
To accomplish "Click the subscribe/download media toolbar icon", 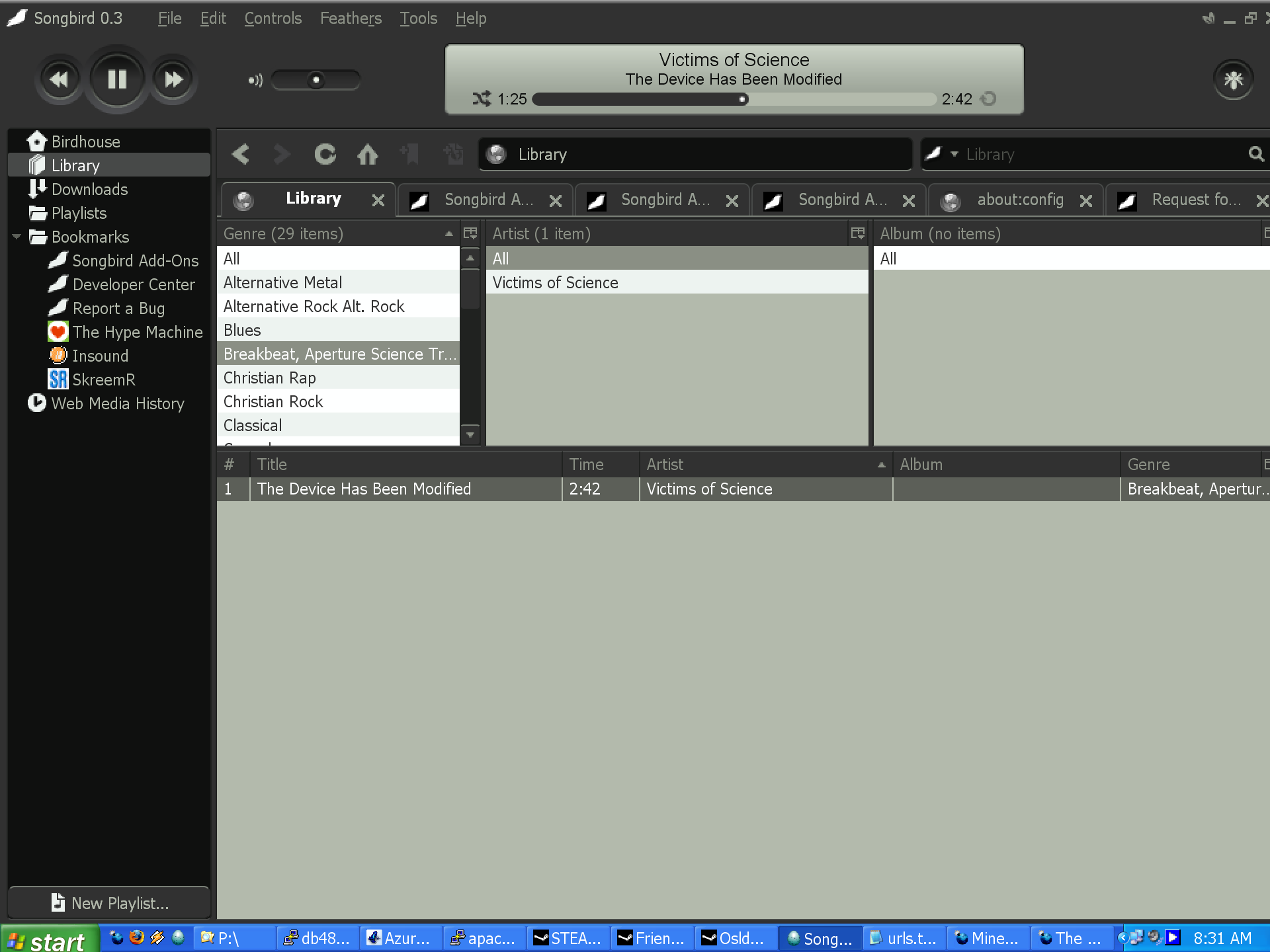I will tap(453, 154).
